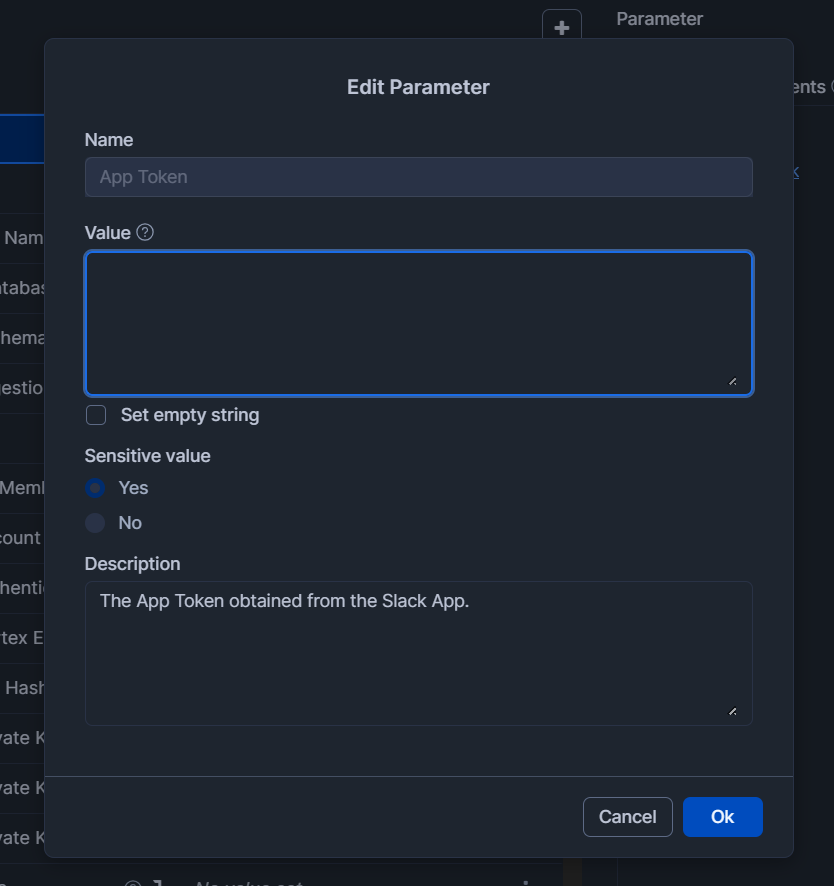Screen dimensions: 834x886
Task: Select the partially hidden Hash row
Action: (22, 688)
